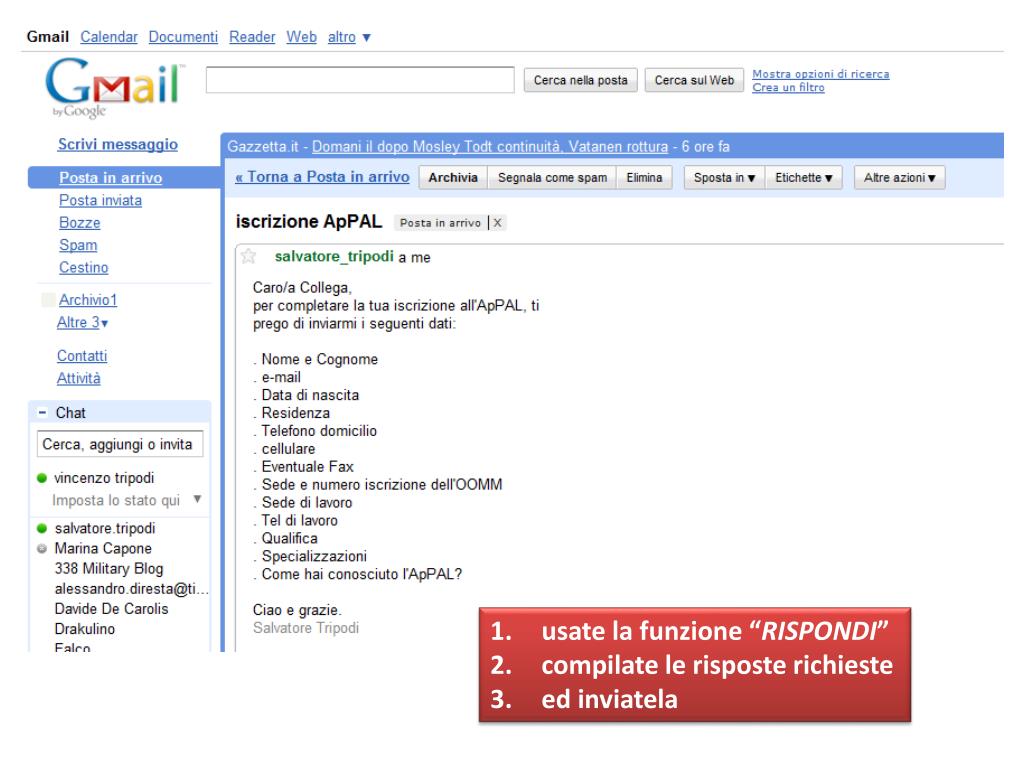The width and height of the screenshot is (1024, 768).
Task: Open Altre azioni dropdown
Action: (x=899, y=178)
